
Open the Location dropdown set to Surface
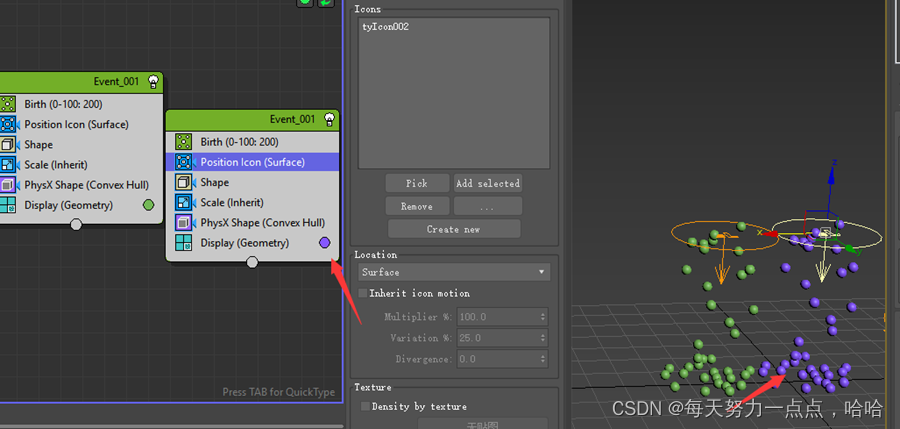click(x=453, y=272)
